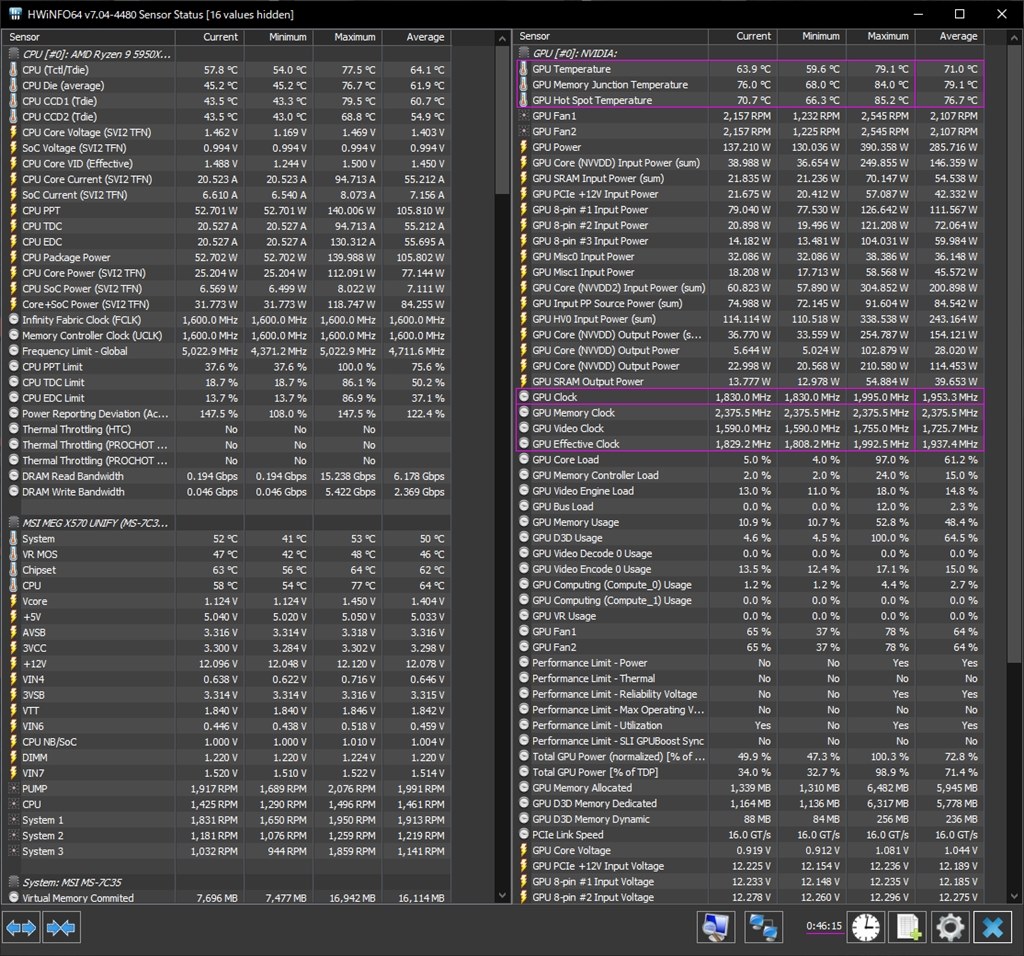Select the GPU 8-pin #1 Input Power row
Image resolution: width=1024 pixels, height=956 pixels.
coord(748,210)
